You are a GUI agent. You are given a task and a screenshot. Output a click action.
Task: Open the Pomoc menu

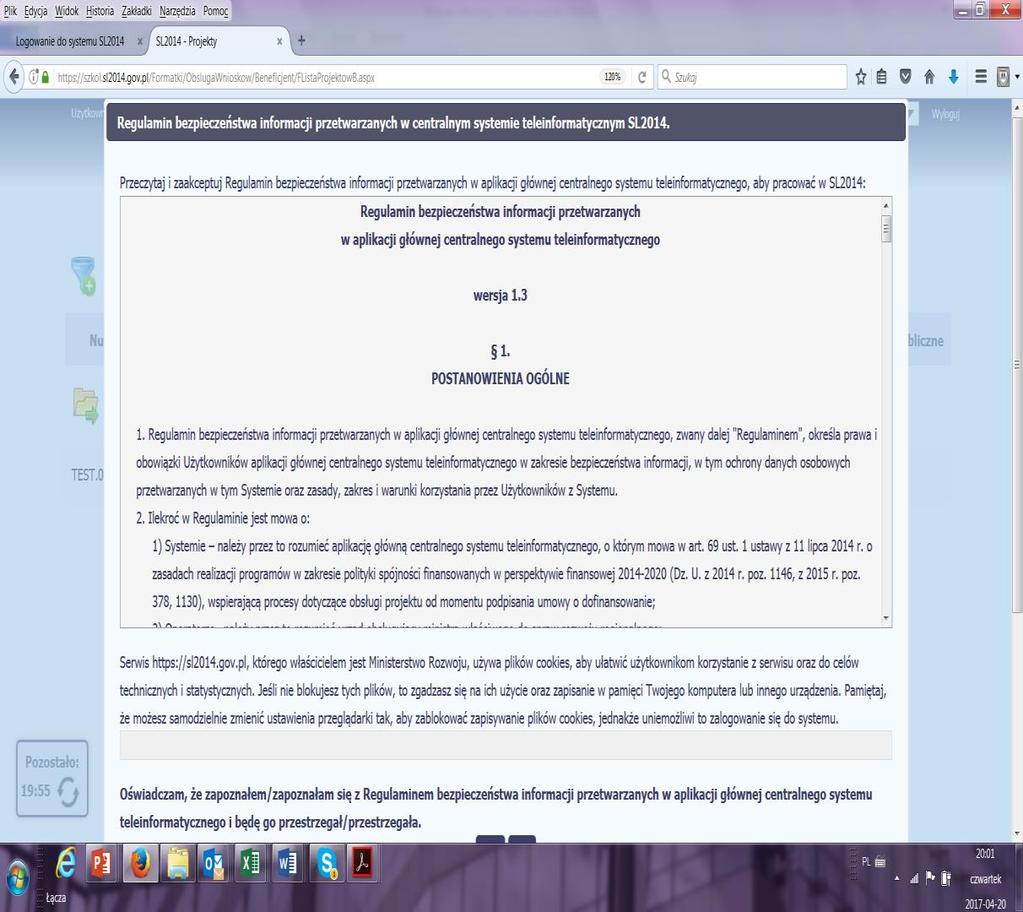[x=215, y=11]
